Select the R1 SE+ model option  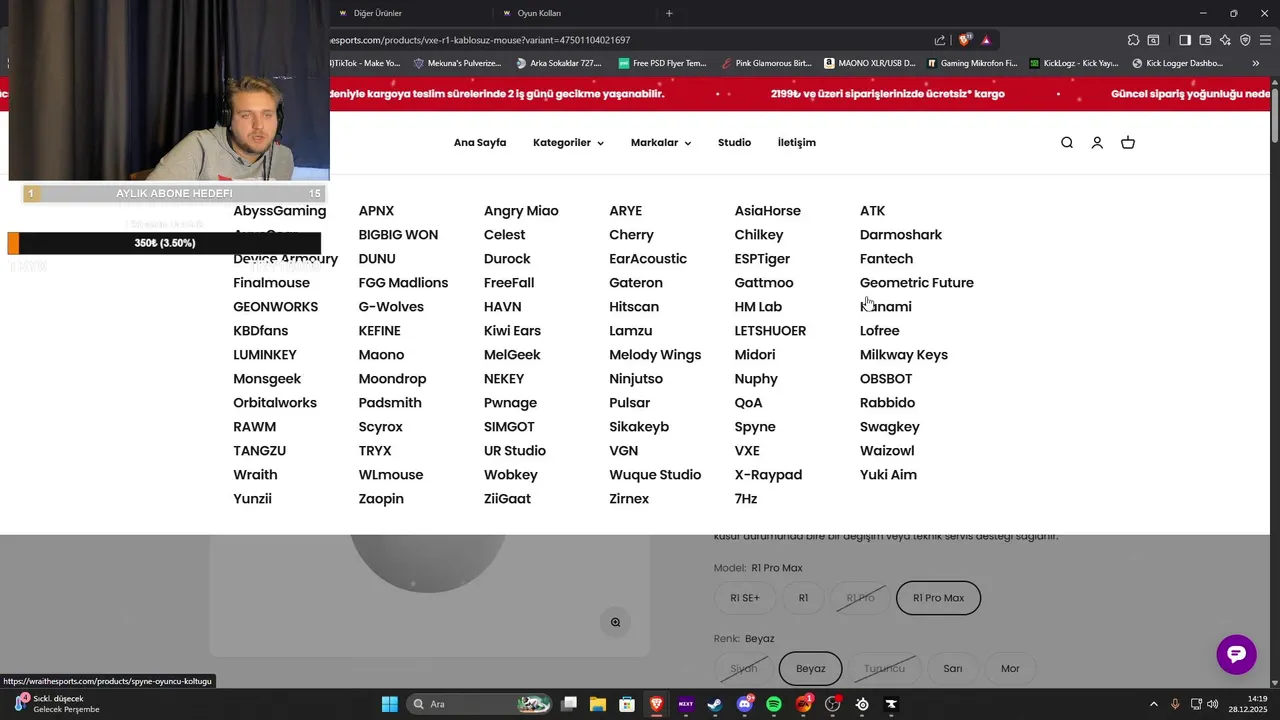pos(745,598)
